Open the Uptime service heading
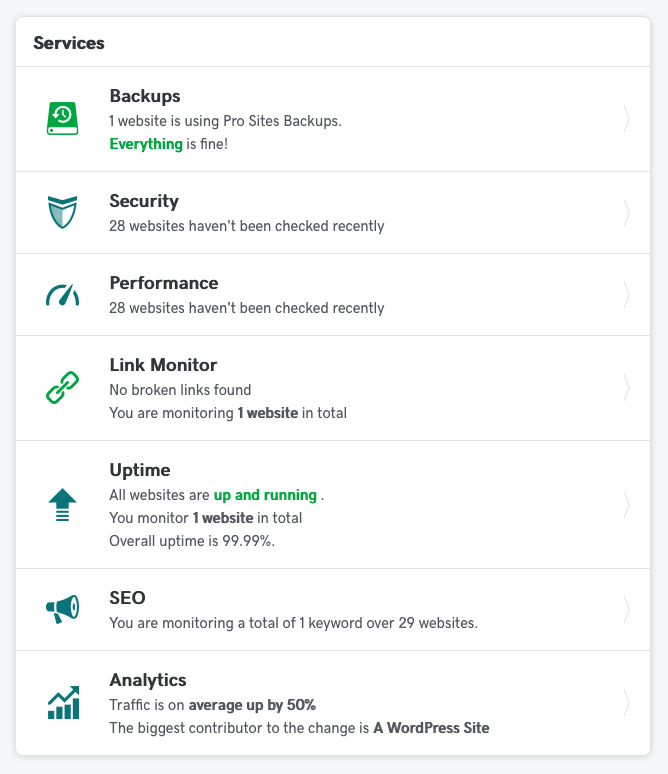Viewport: 668px width, 774px height. point(140,470)
